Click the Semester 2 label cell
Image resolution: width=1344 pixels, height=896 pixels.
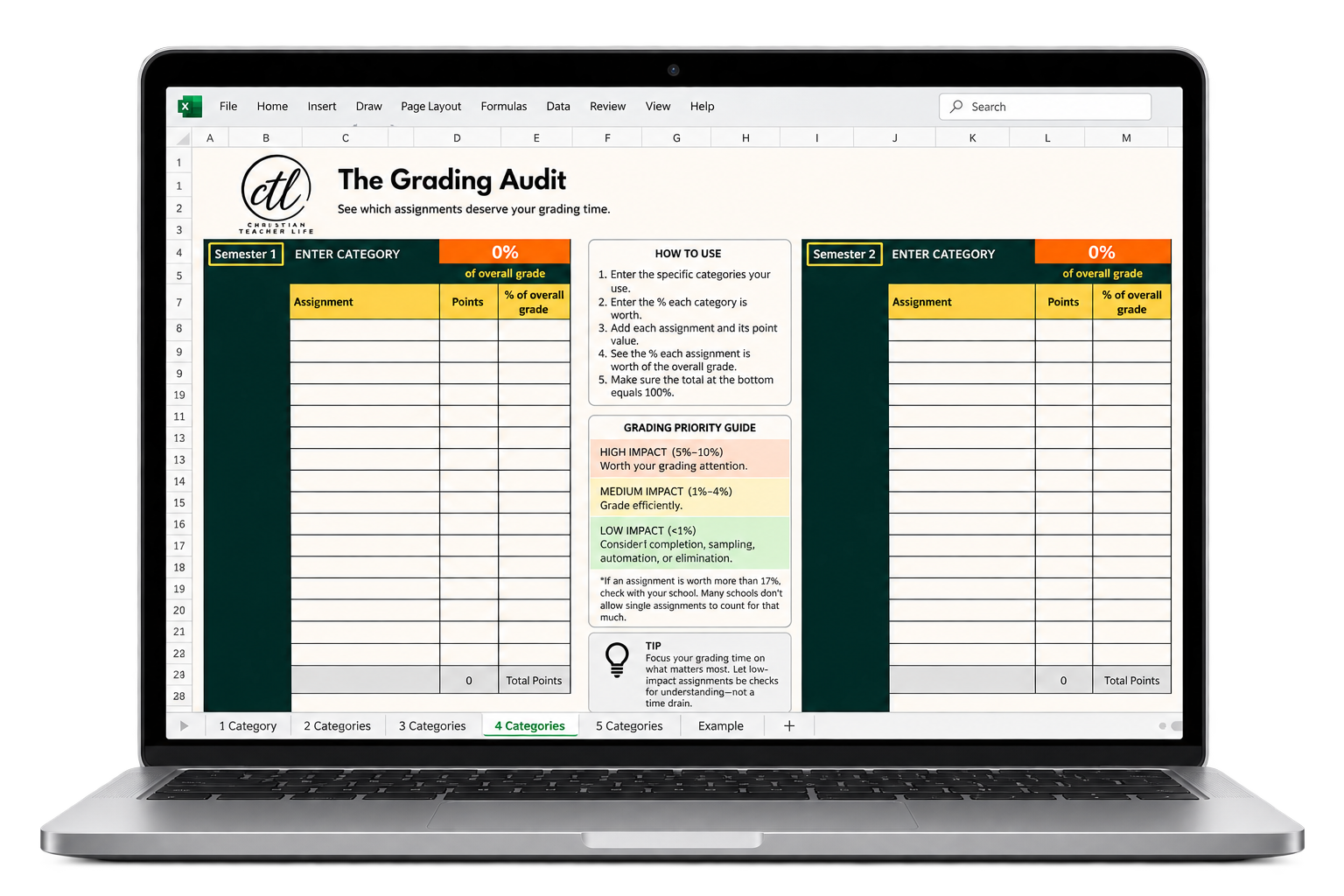844,255
